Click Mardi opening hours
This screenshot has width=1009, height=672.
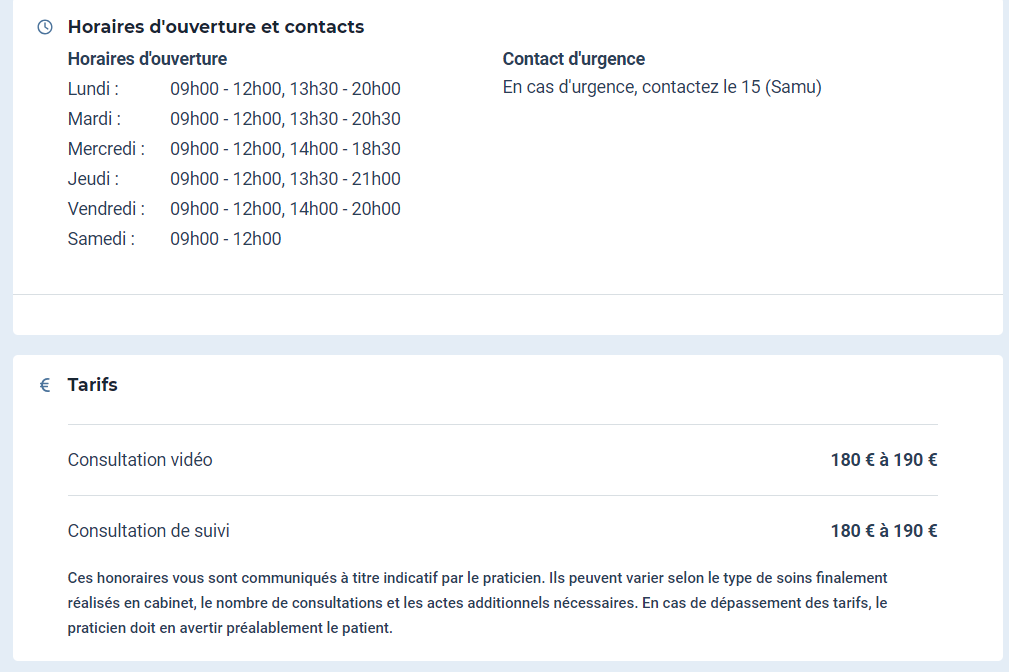click(x=285, y=119)
